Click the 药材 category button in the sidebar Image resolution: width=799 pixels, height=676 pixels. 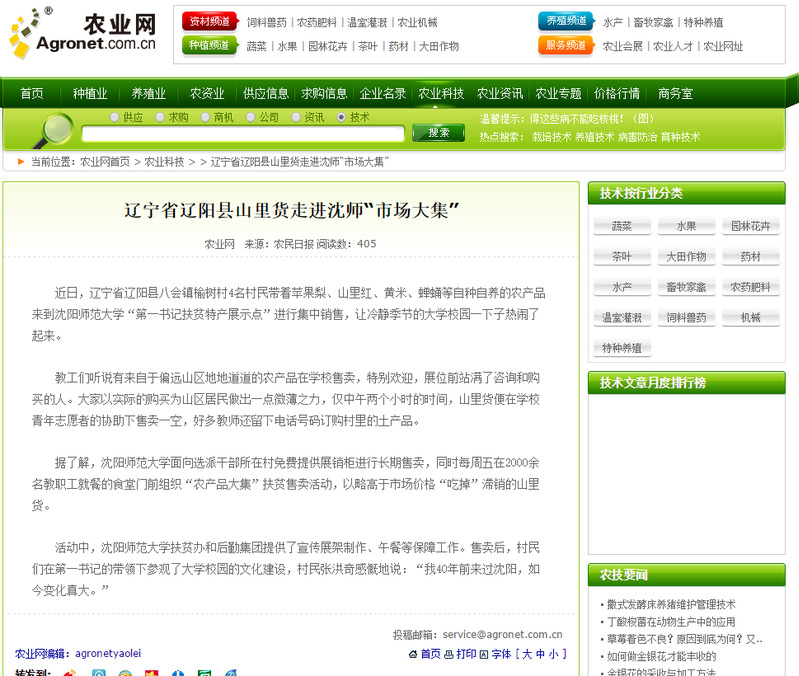[x=751, y=257]
